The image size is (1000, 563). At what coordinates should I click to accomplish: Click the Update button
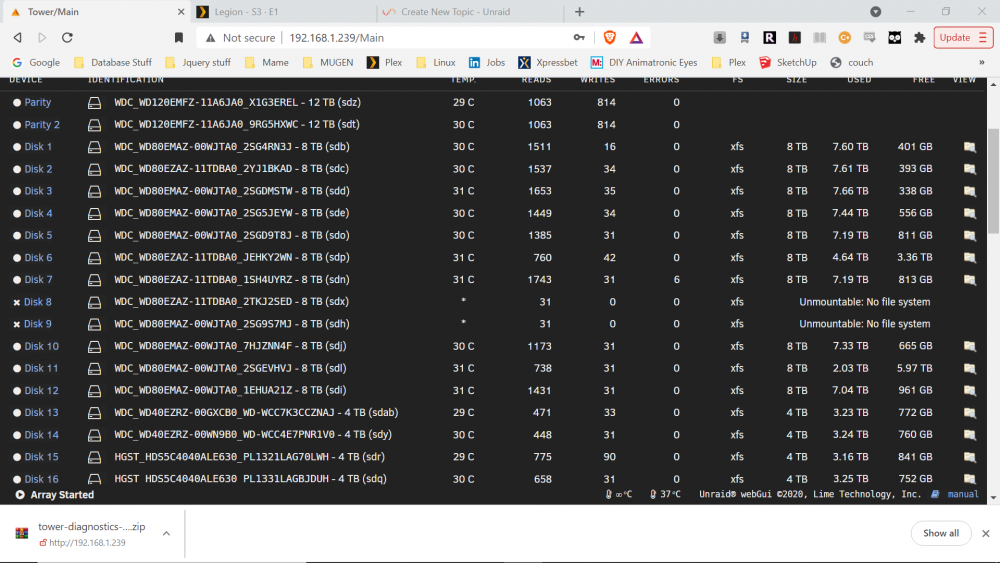(x=963, y=38)
